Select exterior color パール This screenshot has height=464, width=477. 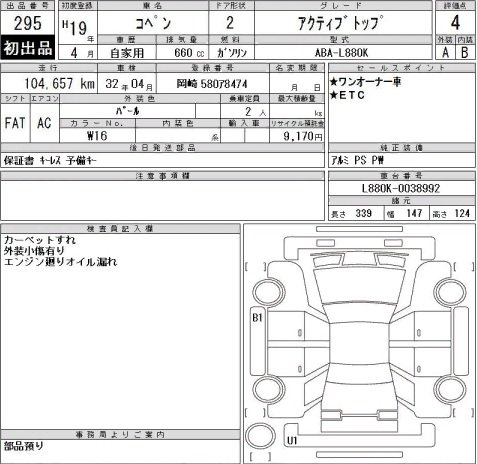click(127, 111)
